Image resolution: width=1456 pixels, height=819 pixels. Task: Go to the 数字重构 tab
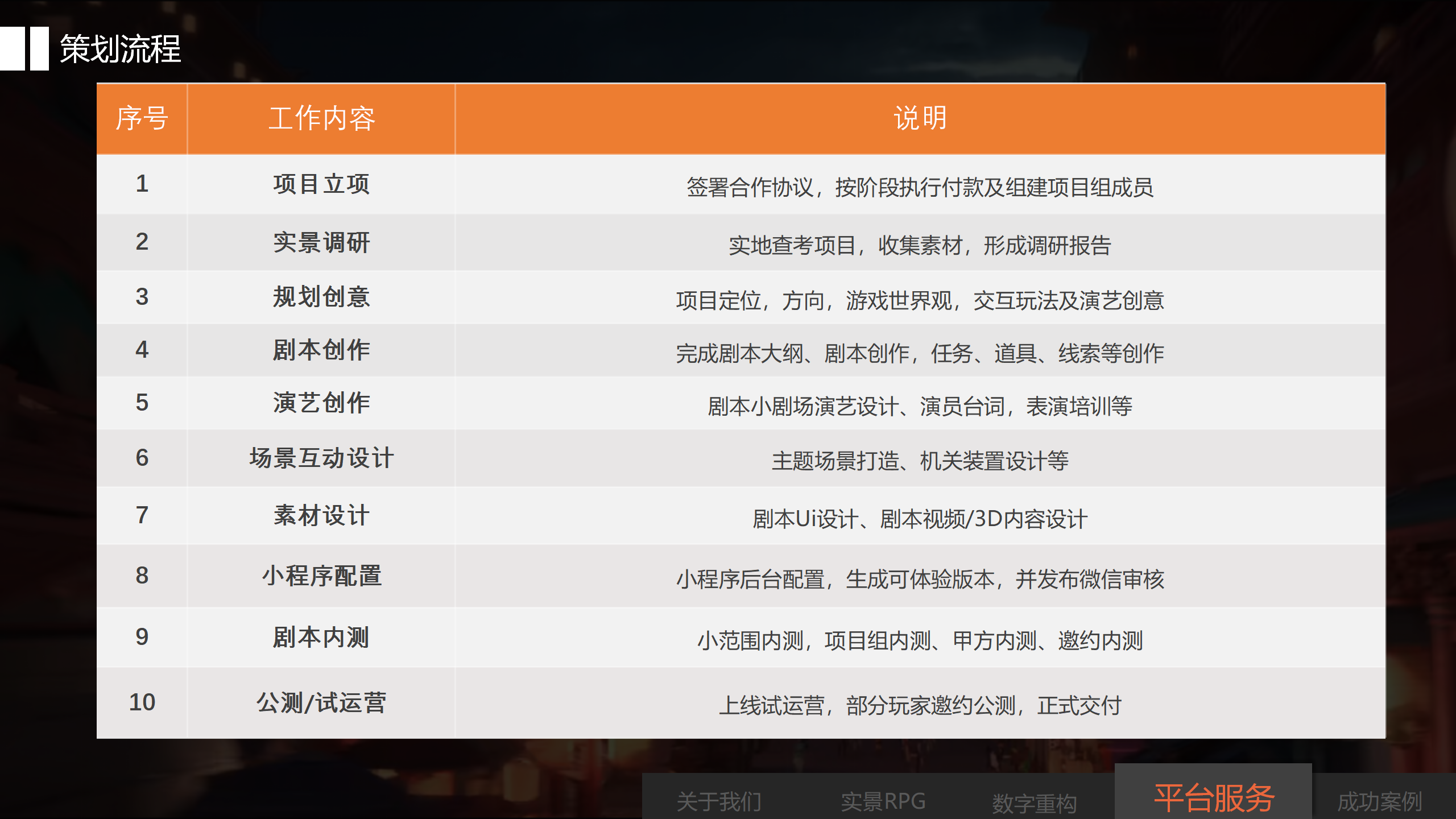tap(1035, 803)
